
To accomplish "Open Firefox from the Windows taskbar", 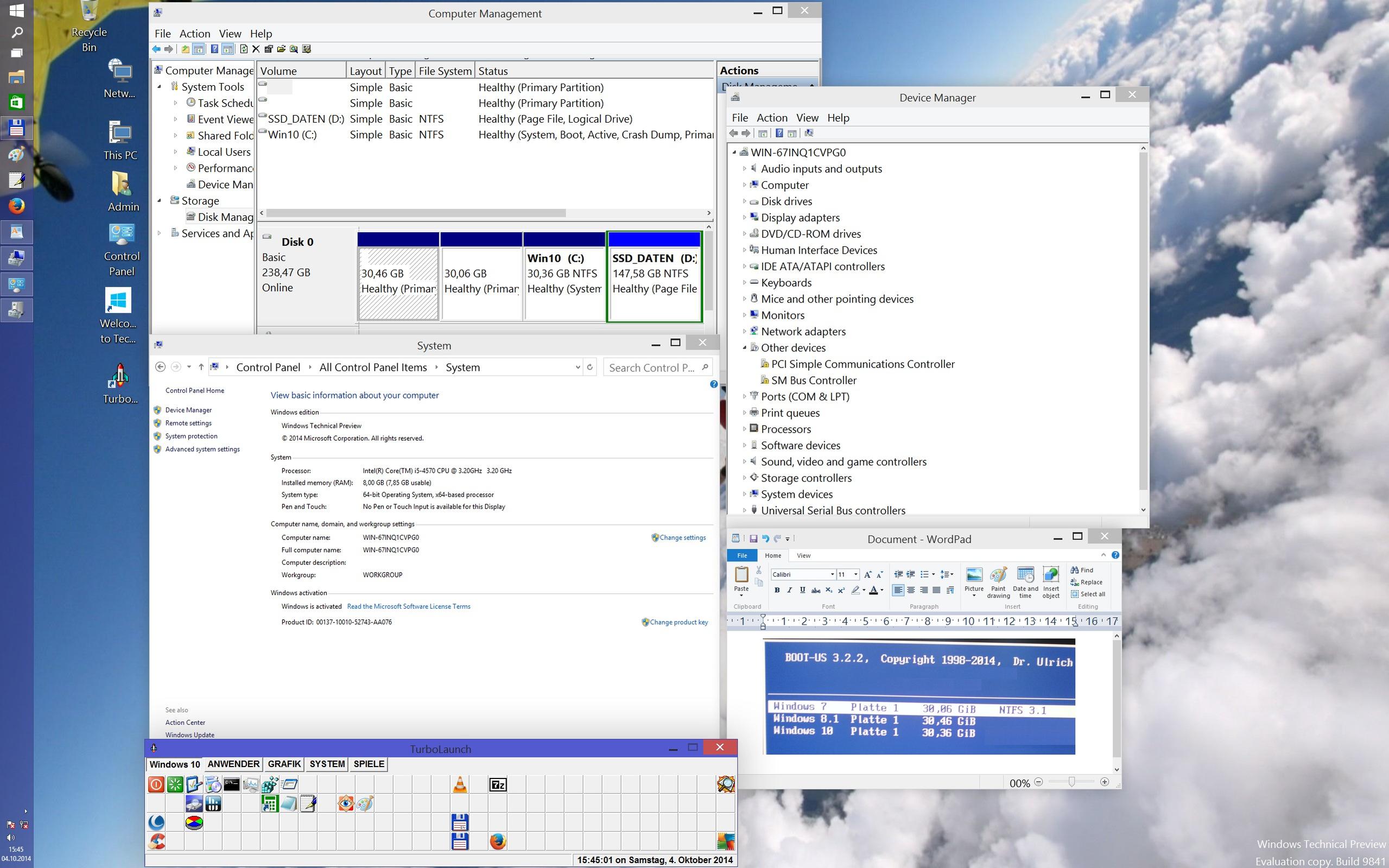I will (16, 206).
